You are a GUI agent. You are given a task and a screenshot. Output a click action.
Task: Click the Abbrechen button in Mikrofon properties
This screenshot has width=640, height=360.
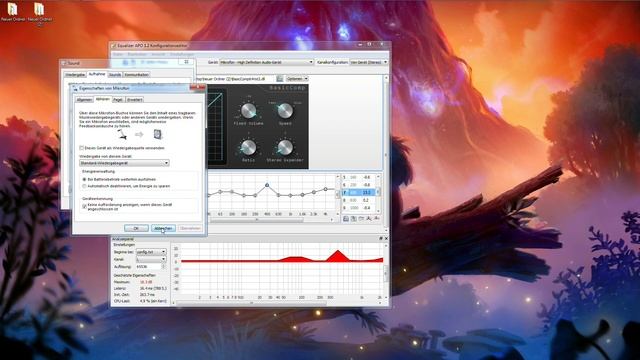pos(163,228)
